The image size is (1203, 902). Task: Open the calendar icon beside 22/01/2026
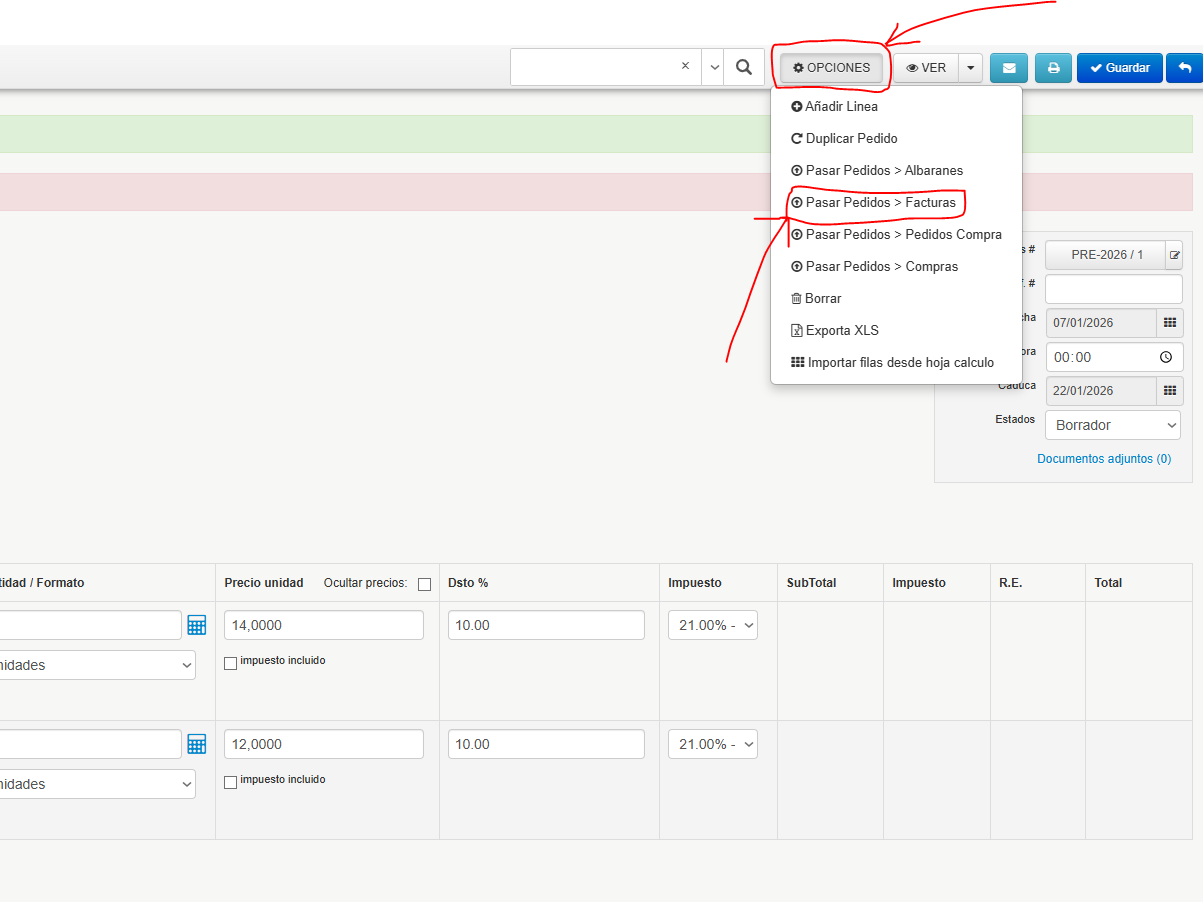(1170, 391)
